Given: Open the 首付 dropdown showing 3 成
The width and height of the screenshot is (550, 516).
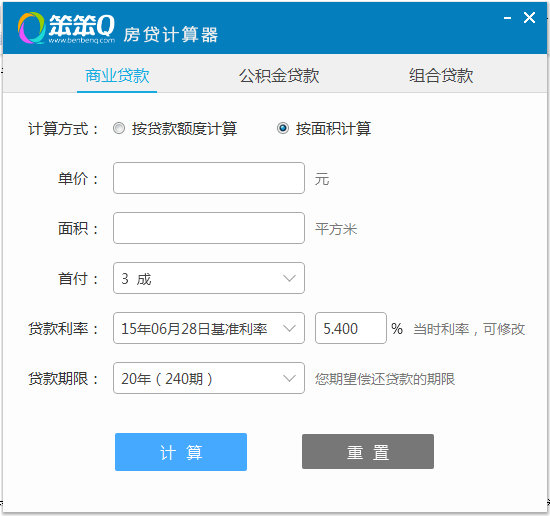Looking at the screenshot, I should (x=209, y=278).
